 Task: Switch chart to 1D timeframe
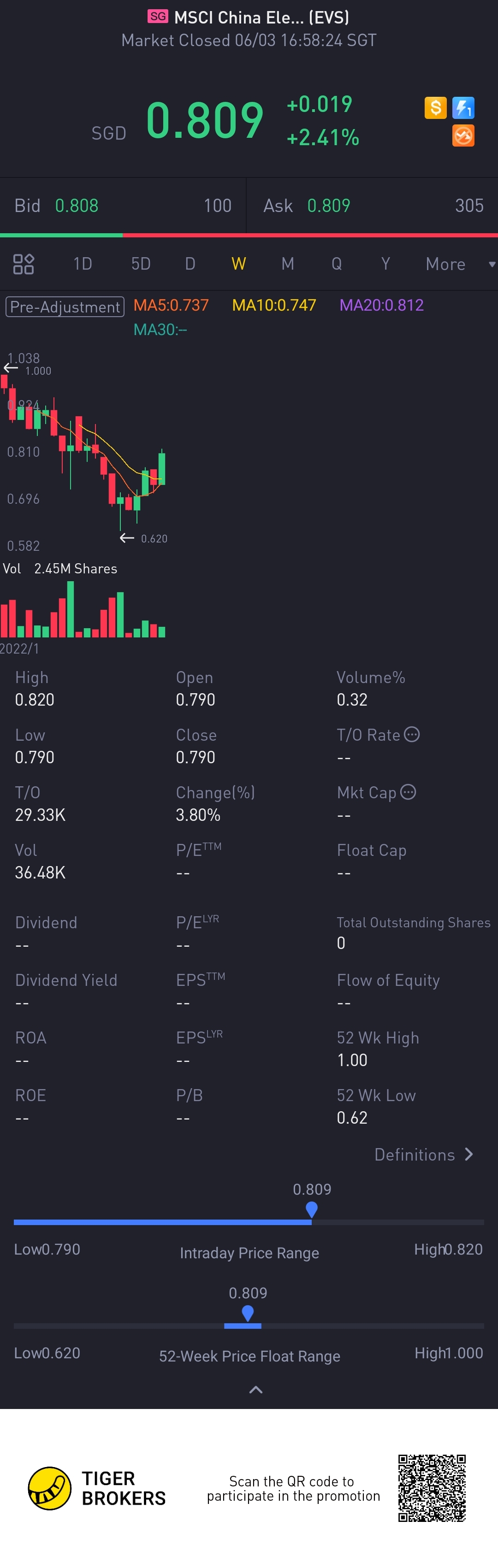[x=83, y=264]
